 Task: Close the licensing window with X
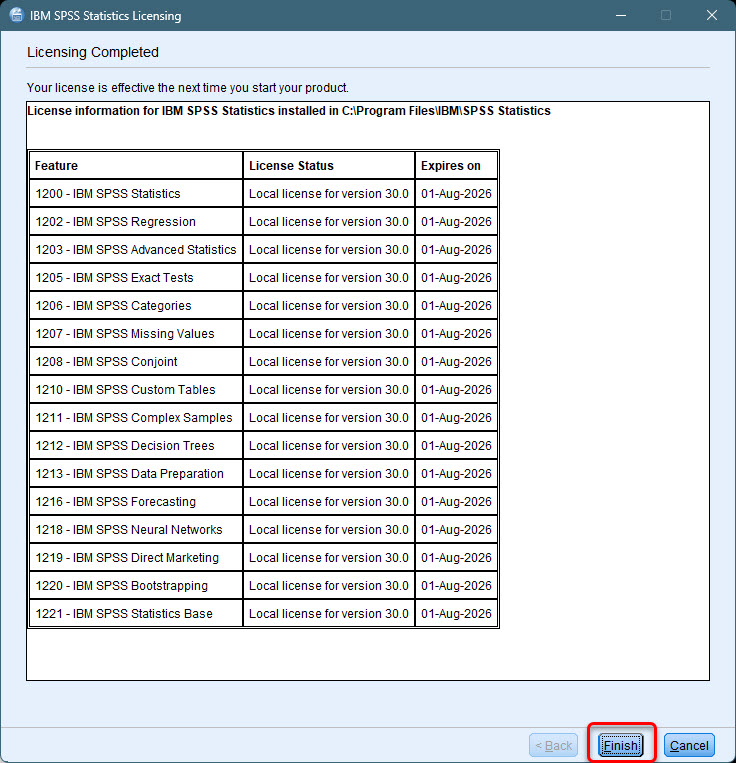click(x=712, y=16)
